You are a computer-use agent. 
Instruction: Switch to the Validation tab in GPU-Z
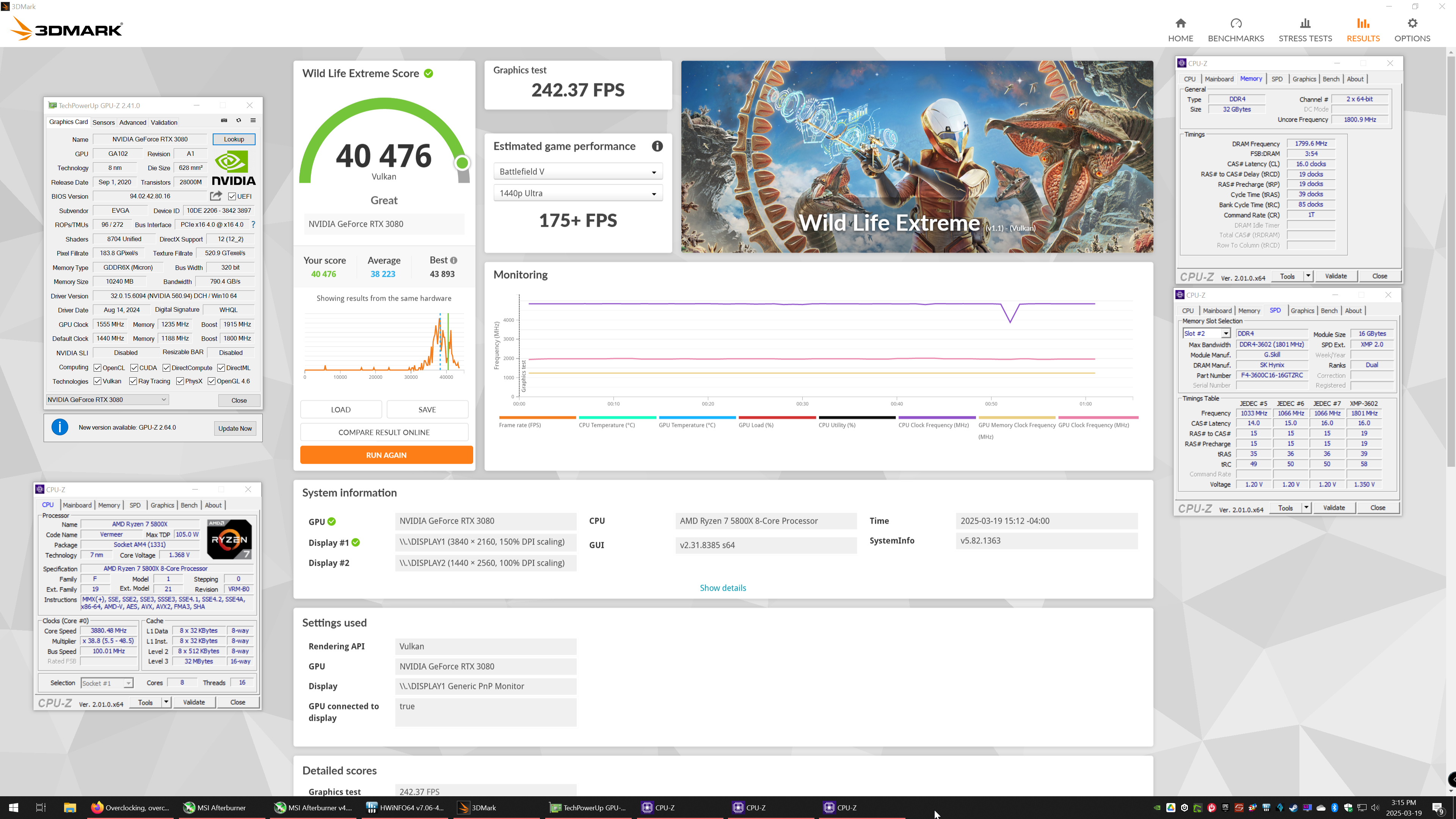164,122
